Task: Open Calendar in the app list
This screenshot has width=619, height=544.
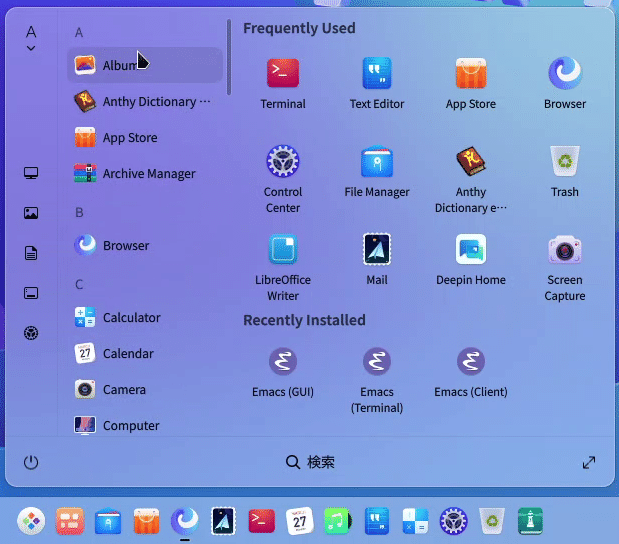Action: coord(145,353)
